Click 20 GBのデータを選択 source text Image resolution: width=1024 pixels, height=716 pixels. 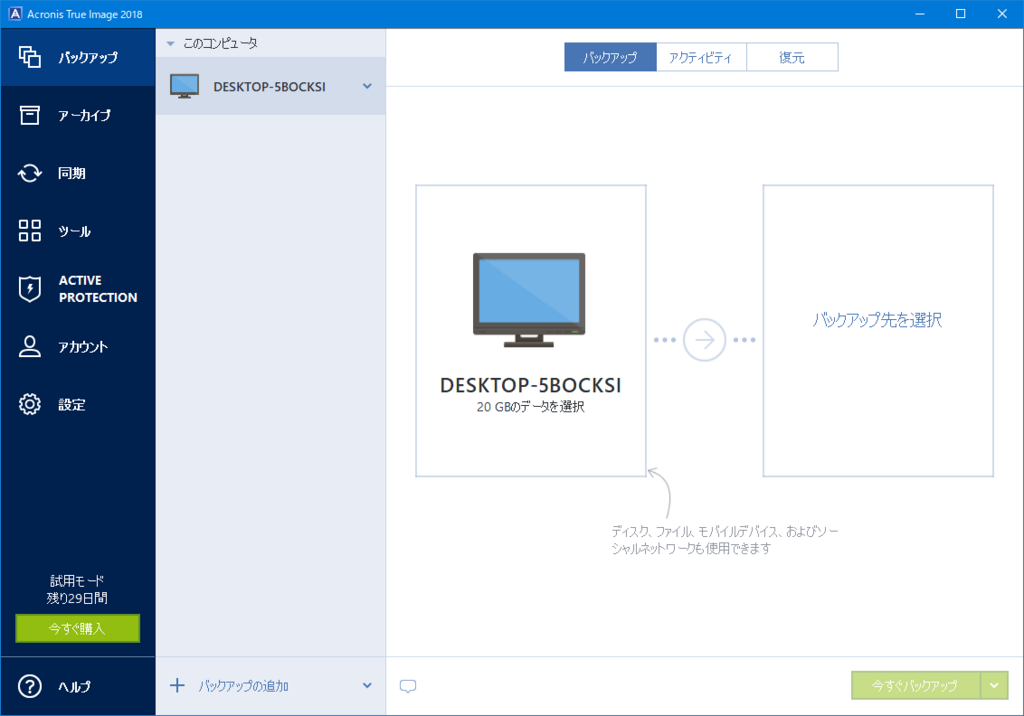(x=530, y=407)
